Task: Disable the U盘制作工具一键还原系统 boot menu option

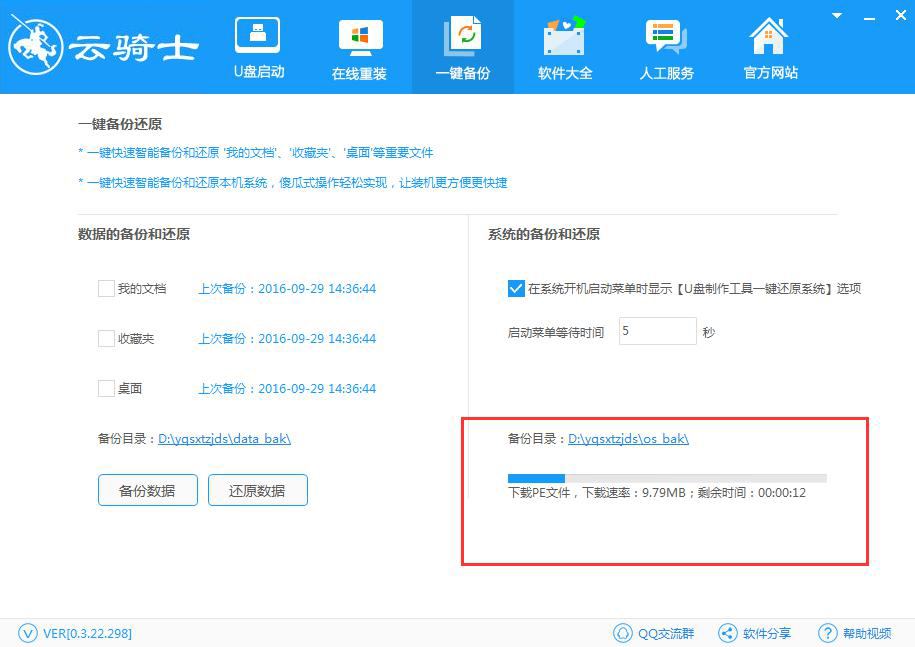Action: tap(516, 288)
